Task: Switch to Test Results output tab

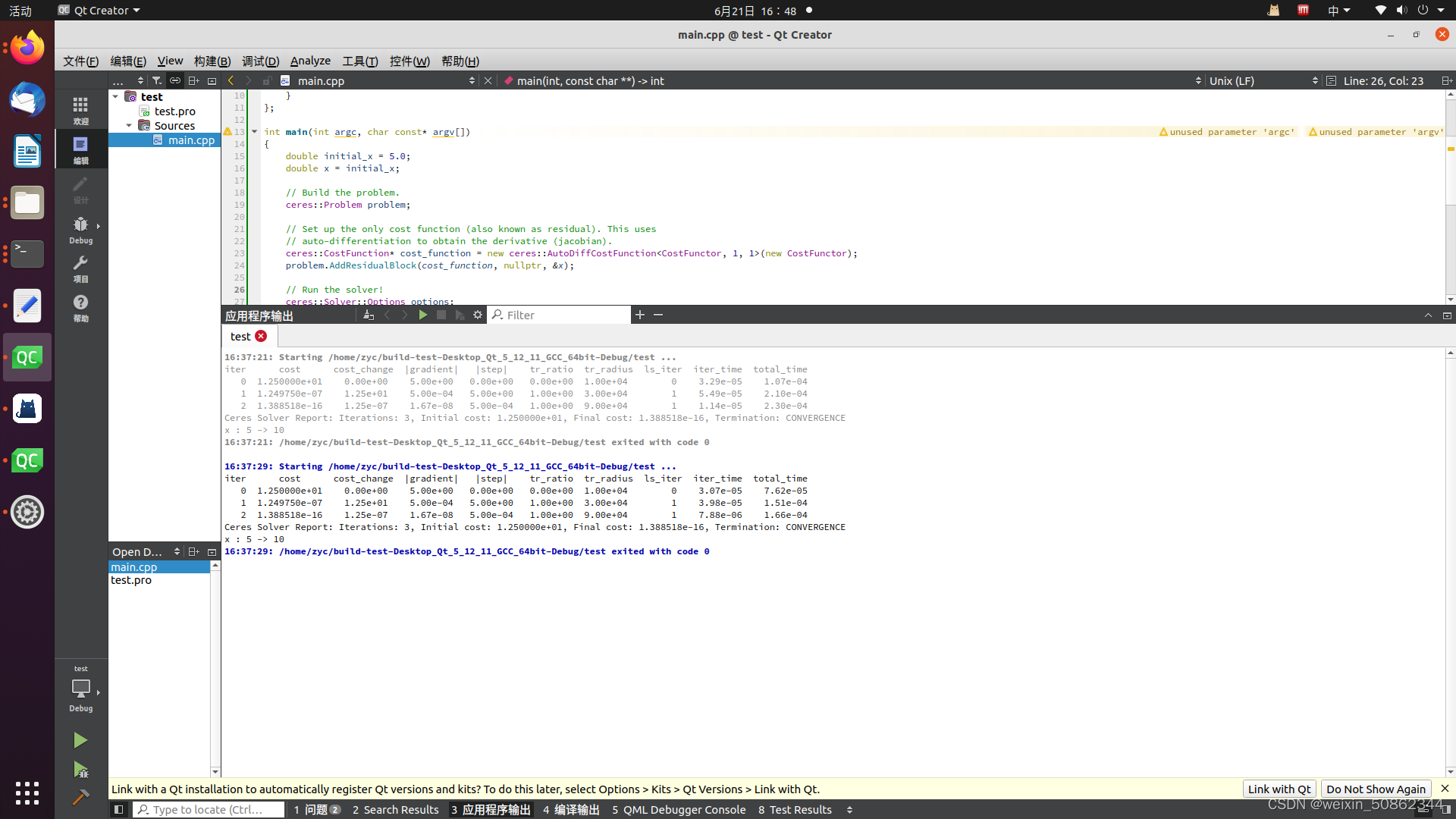Action: (x=795, y=810)
